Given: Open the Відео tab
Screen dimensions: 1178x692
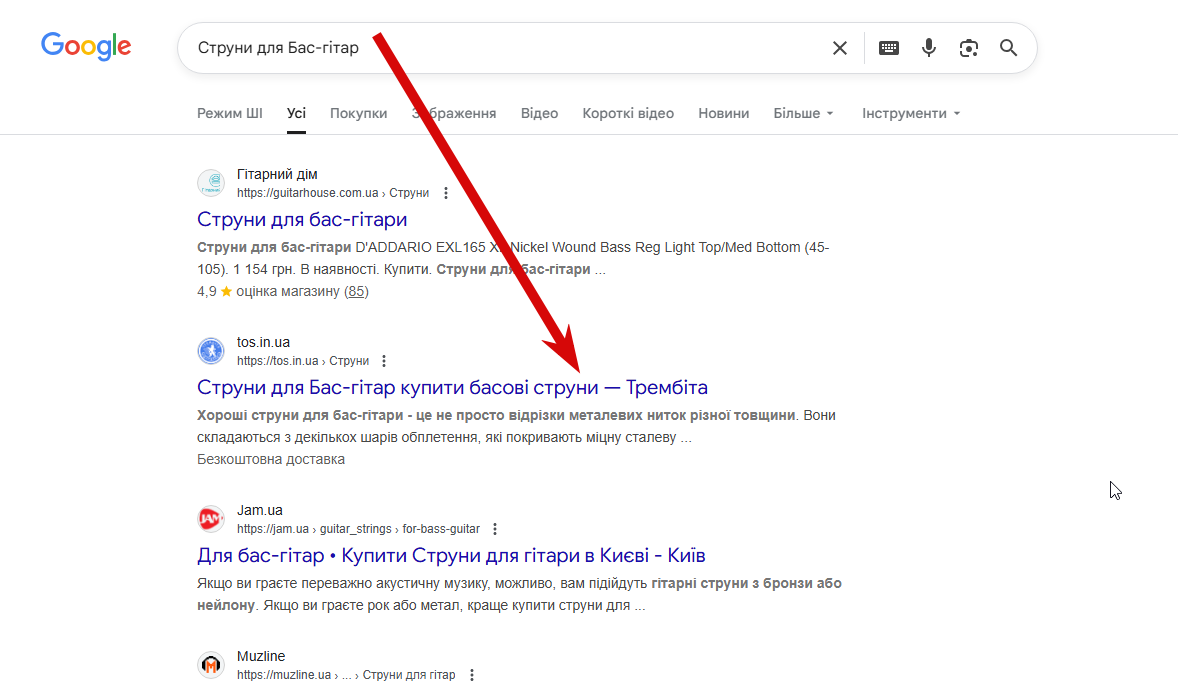Looking at the screenshot, I should tap(539, 113).
